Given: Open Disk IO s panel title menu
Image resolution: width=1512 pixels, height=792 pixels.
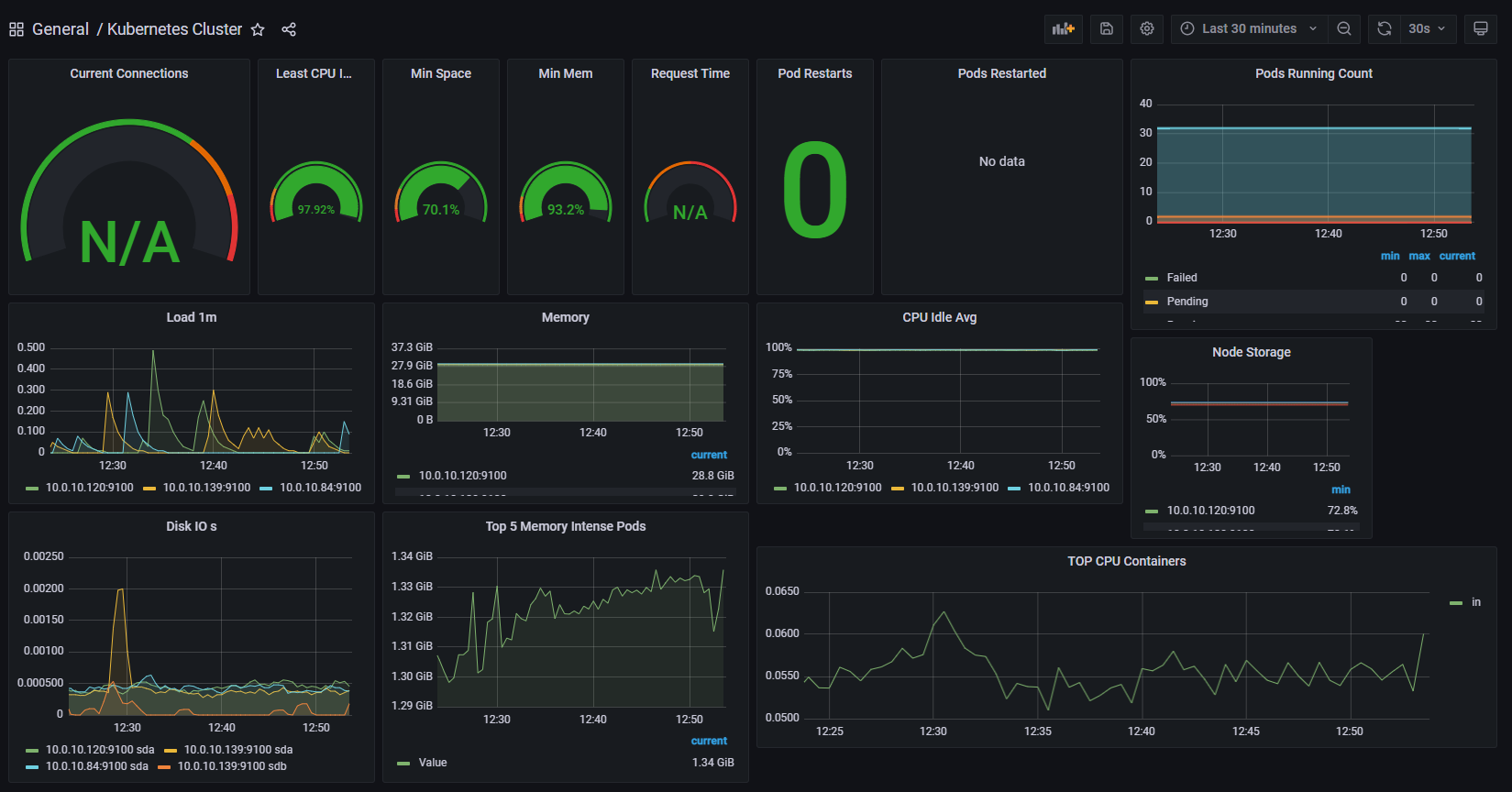Looking at the screenshot, I should point(192,526).
